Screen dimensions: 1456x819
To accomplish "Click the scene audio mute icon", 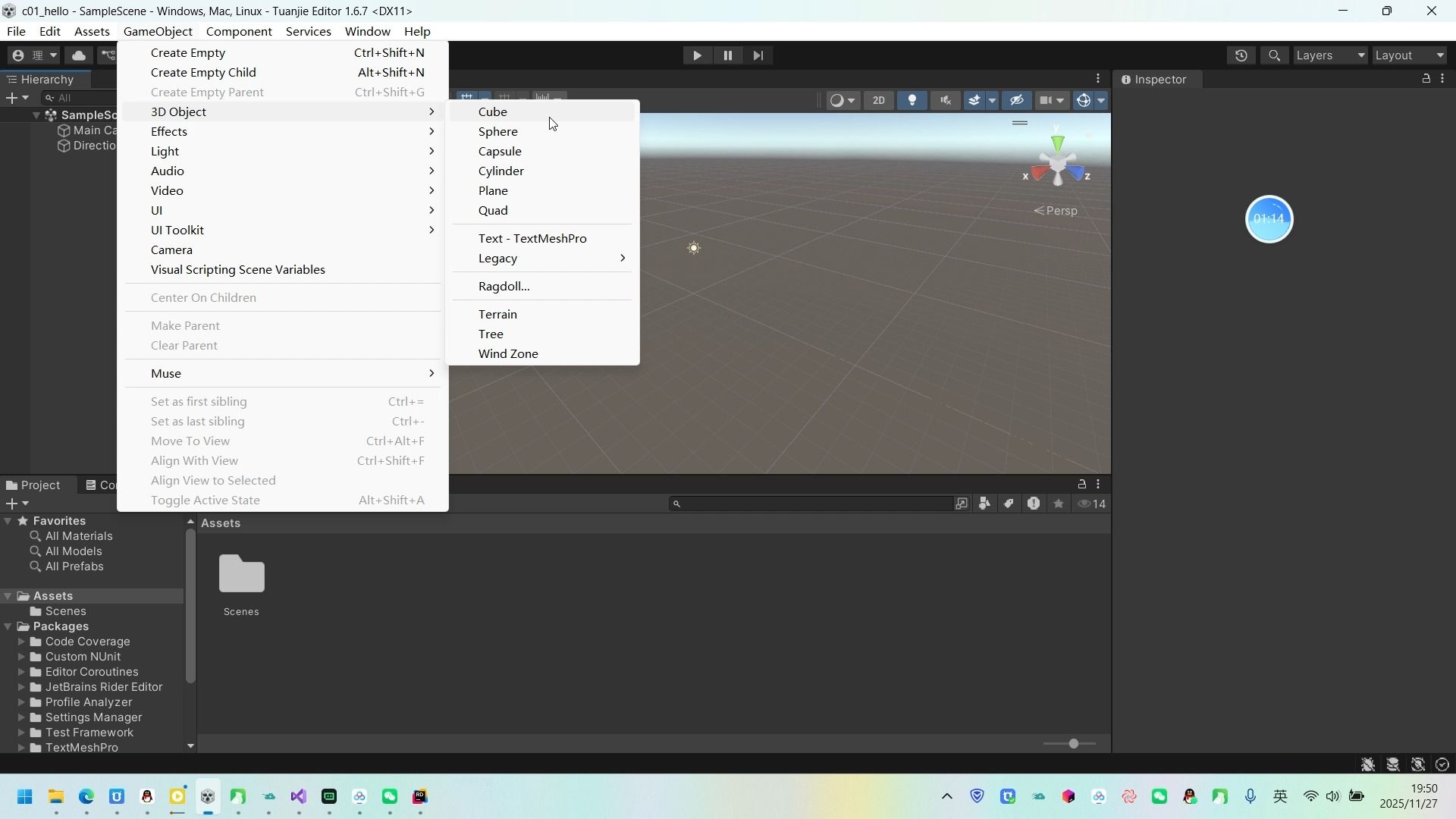I will pos(945,100).
